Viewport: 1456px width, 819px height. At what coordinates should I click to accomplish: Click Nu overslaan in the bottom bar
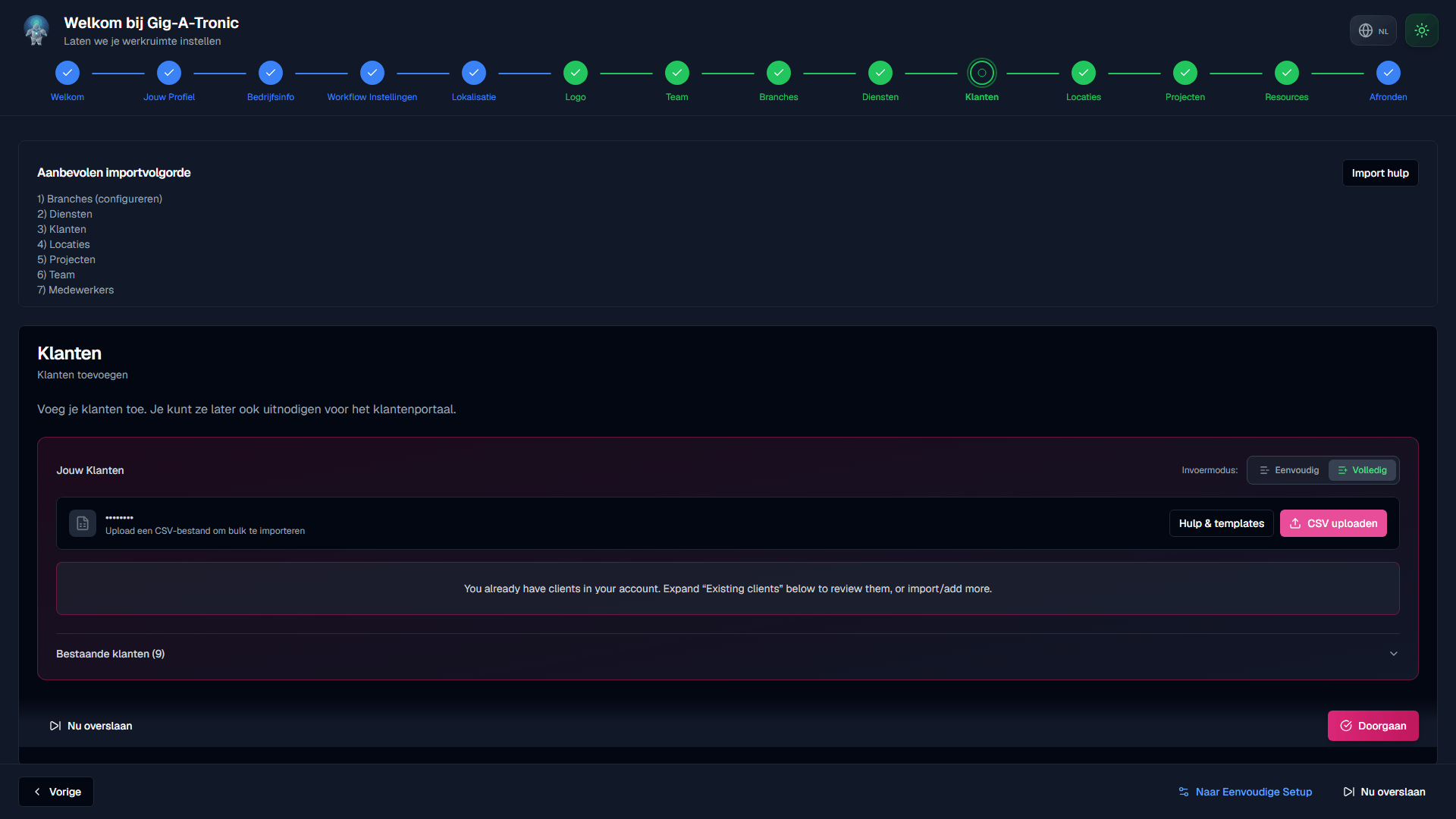click(x=1385, y=792)
